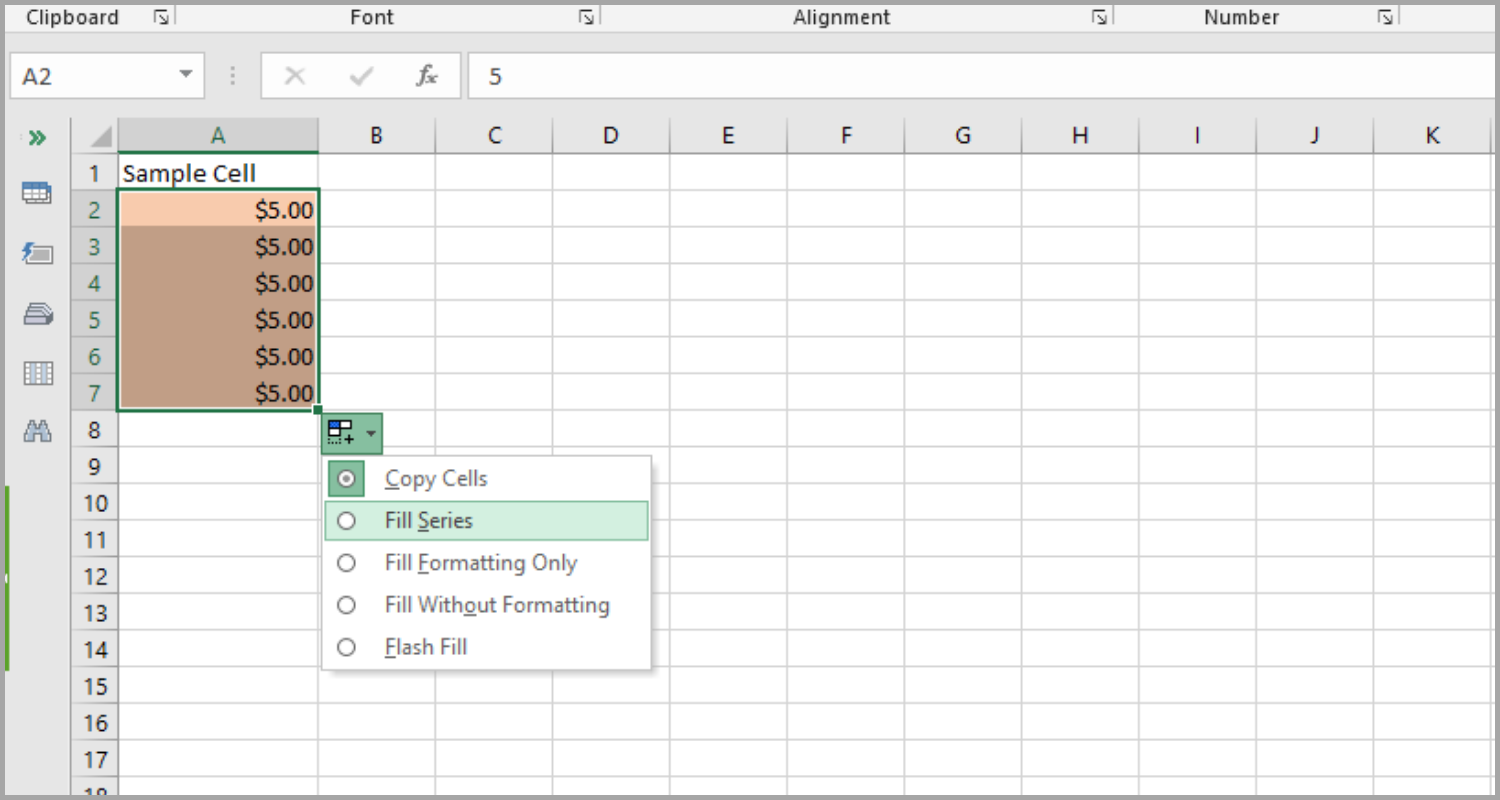Open the Insert Function dialog
This screenshot has width=1500, height=800.
click(426, 75)
